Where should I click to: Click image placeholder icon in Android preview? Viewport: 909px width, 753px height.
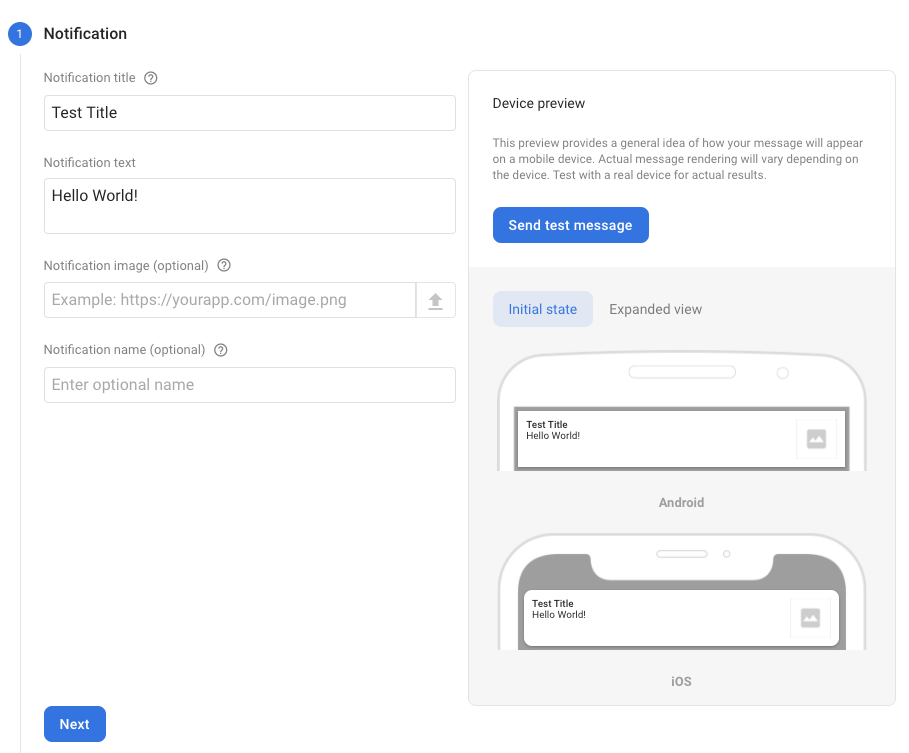pos(816,439)
